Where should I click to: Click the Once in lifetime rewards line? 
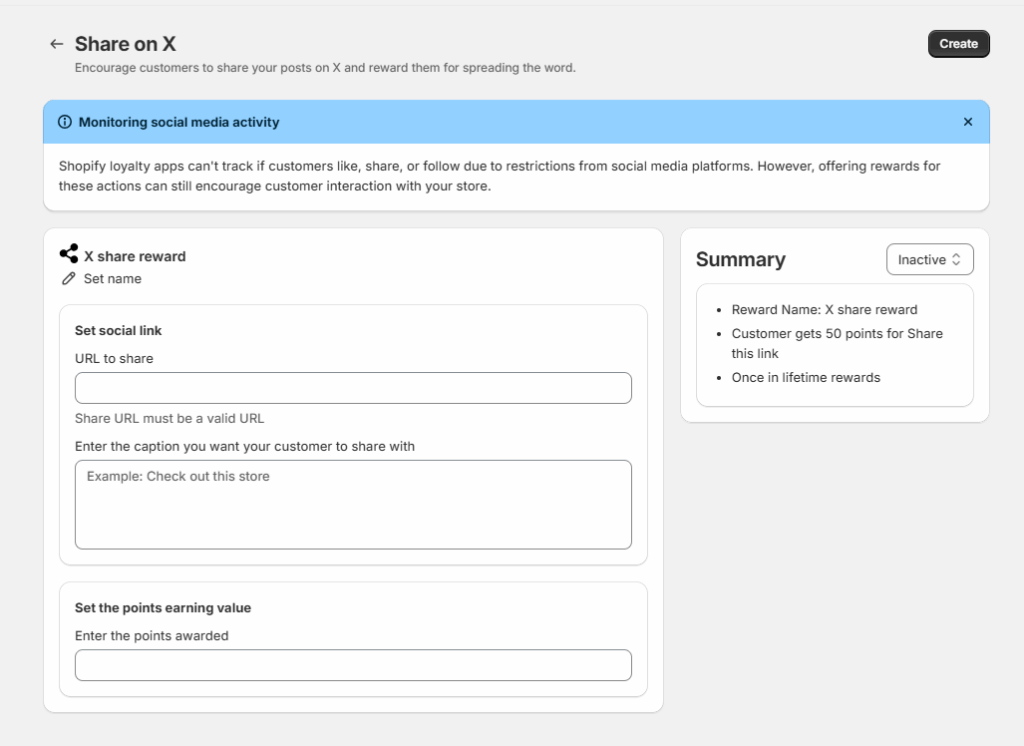(806, 378)
